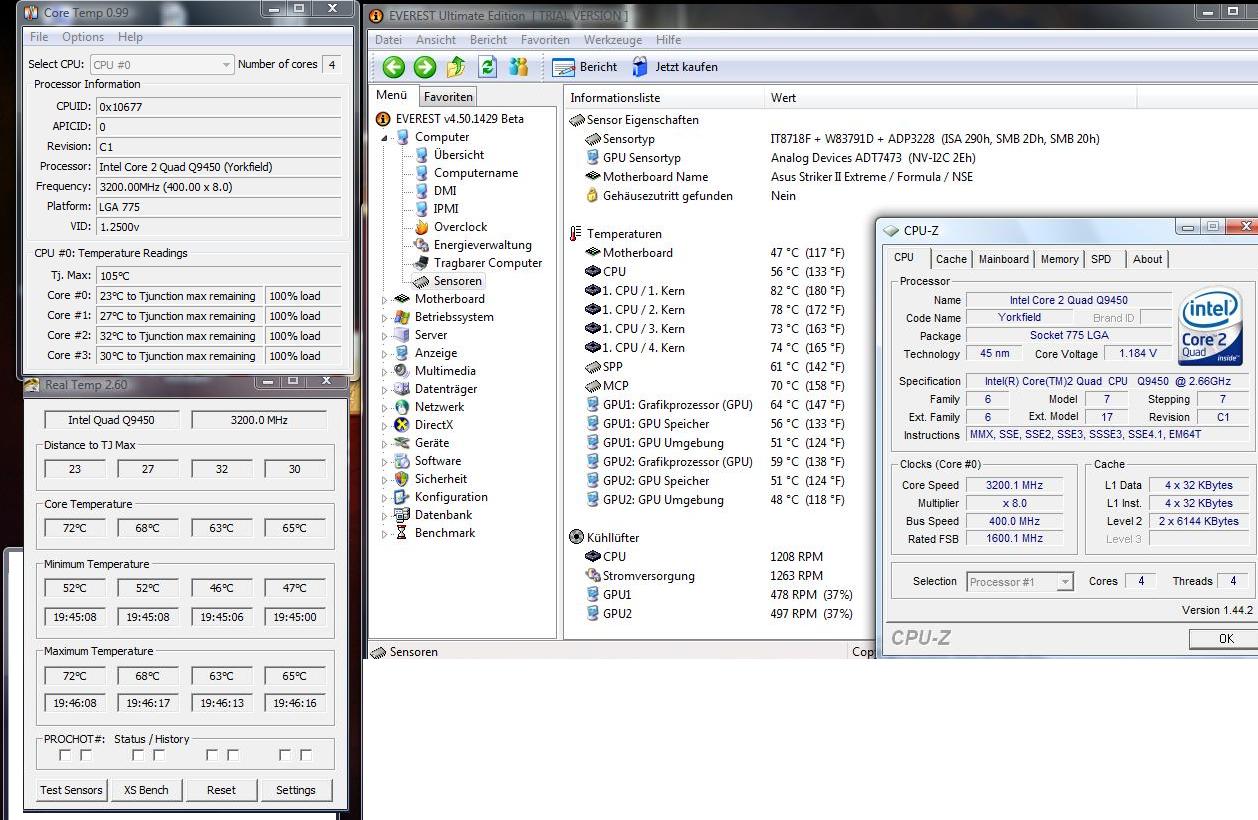
Task: Click the Informationsliste column header
Action: 664,98
